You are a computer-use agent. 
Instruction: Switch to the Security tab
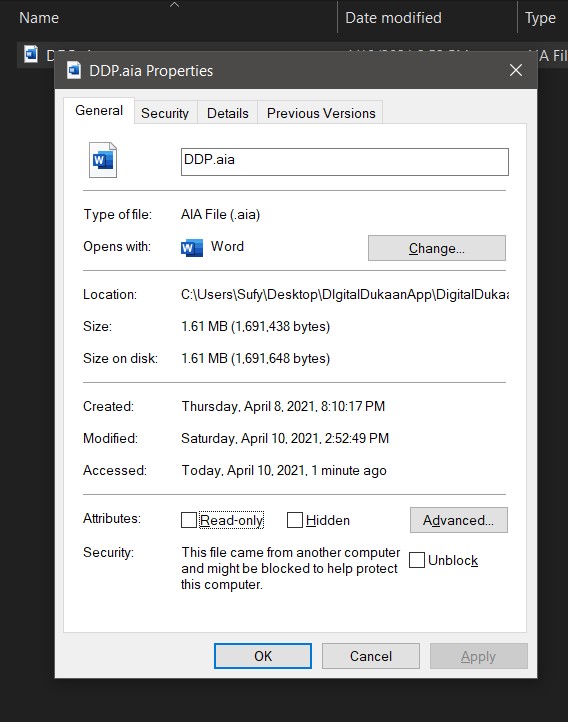tap(165, 113)
